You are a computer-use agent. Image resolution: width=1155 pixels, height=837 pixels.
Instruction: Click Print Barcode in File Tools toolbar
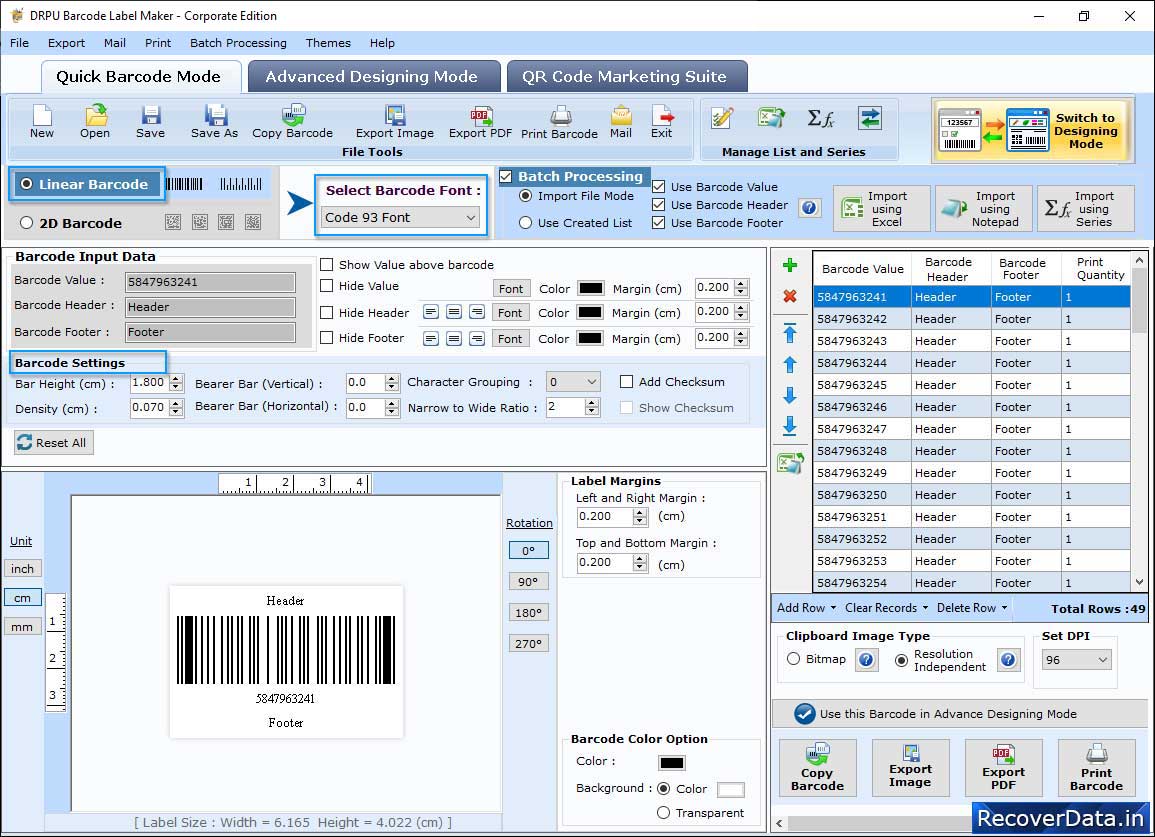click(559, 122)
